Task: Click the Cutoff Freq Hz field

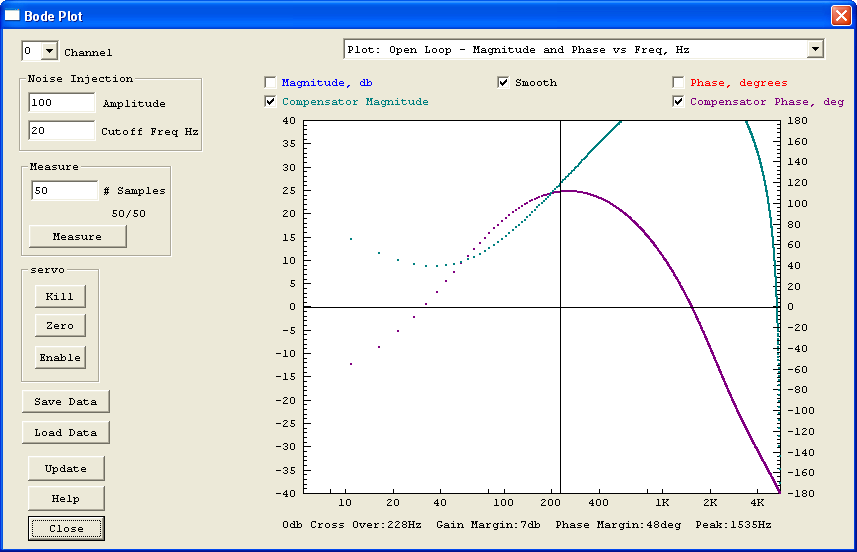Action: point(61,131)
